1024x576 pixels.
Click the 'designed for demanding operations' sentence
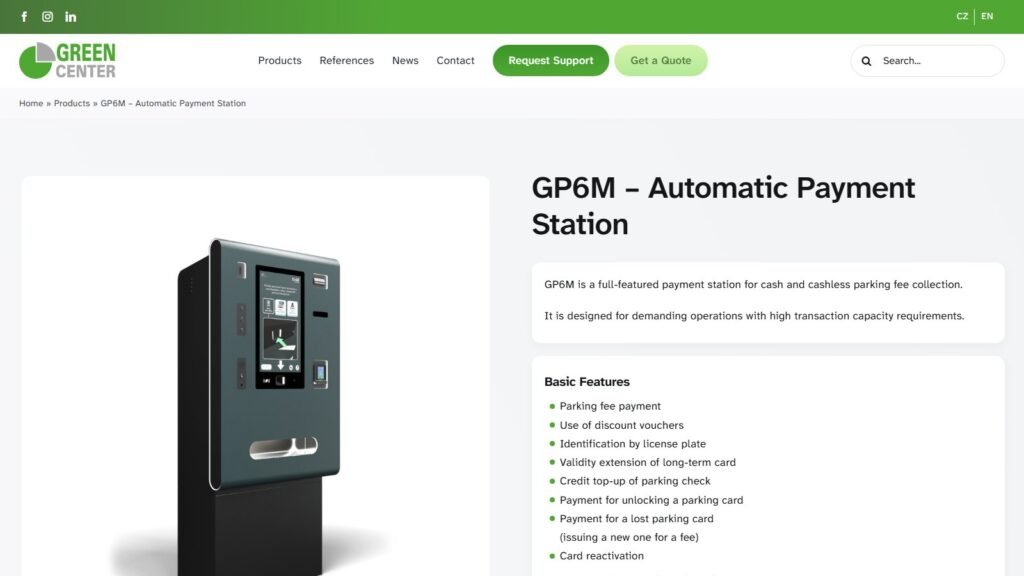coord(754,316)
